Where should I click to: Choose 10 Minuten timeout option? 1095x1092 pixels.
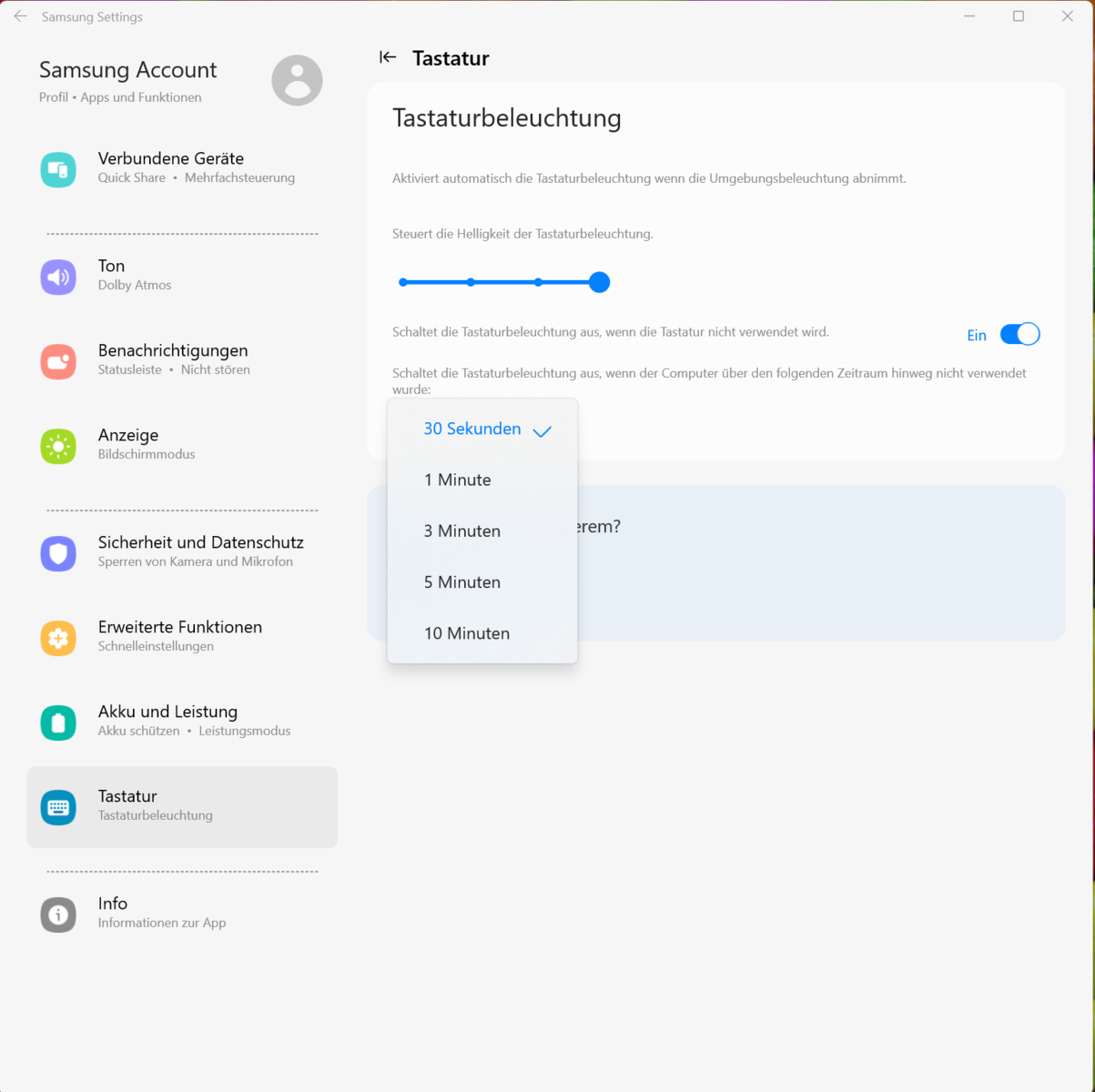tap(482, 632)
